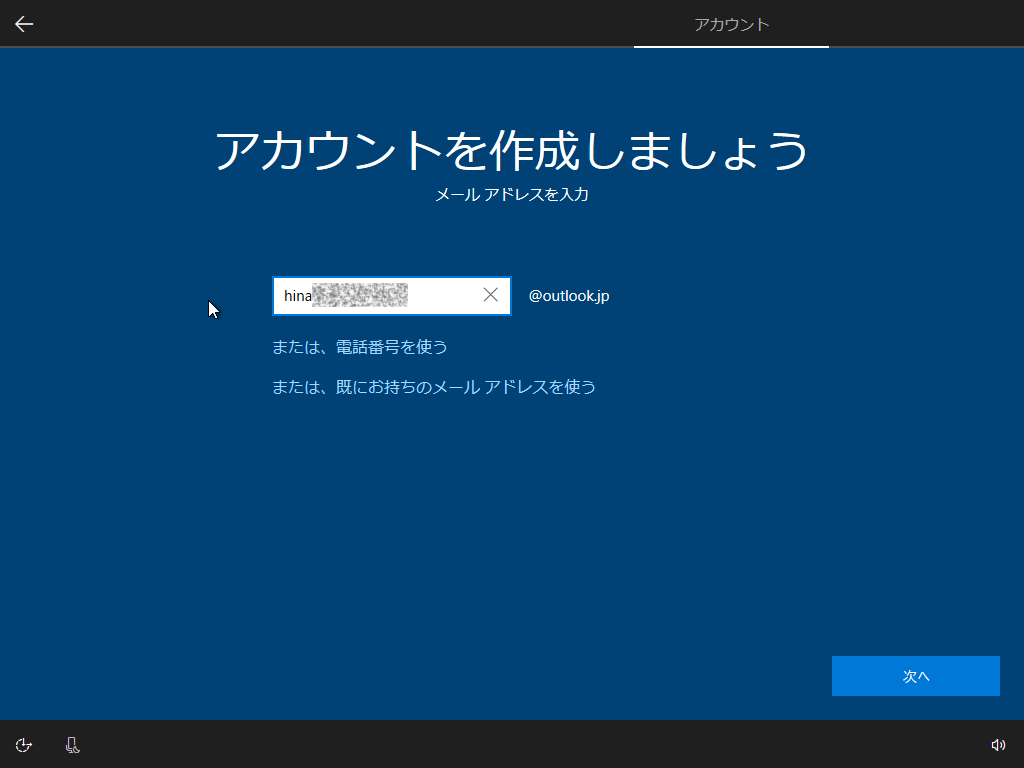Click the highlighted アカウント setup stage label
This screenshot has width=1024, height=768.
click(731, 24)
